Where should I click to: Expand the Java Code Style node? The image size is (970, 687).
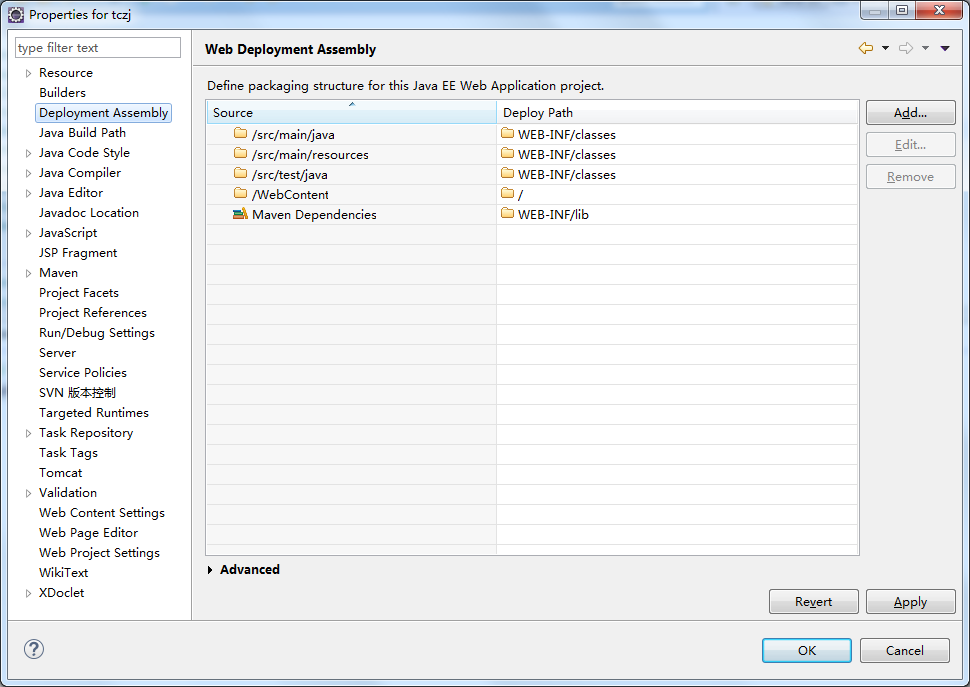(x=28, y=153)
